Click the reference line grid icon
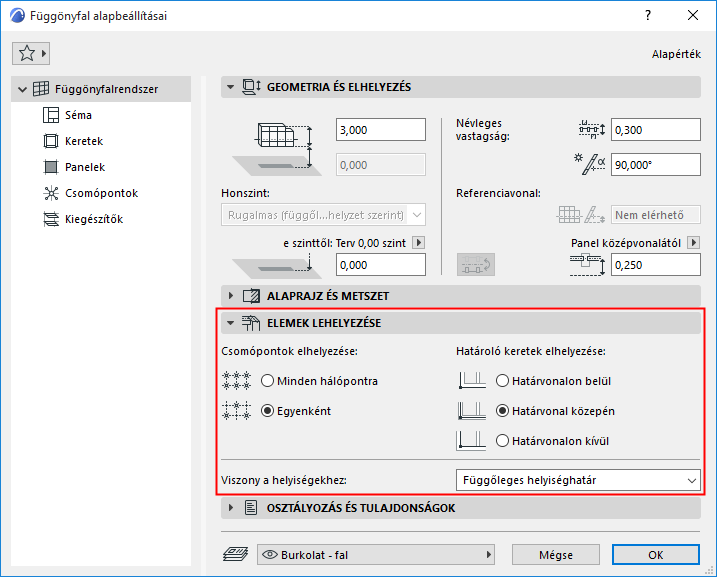The width and height of the screenshot is (717, 577). click(569, 214)
